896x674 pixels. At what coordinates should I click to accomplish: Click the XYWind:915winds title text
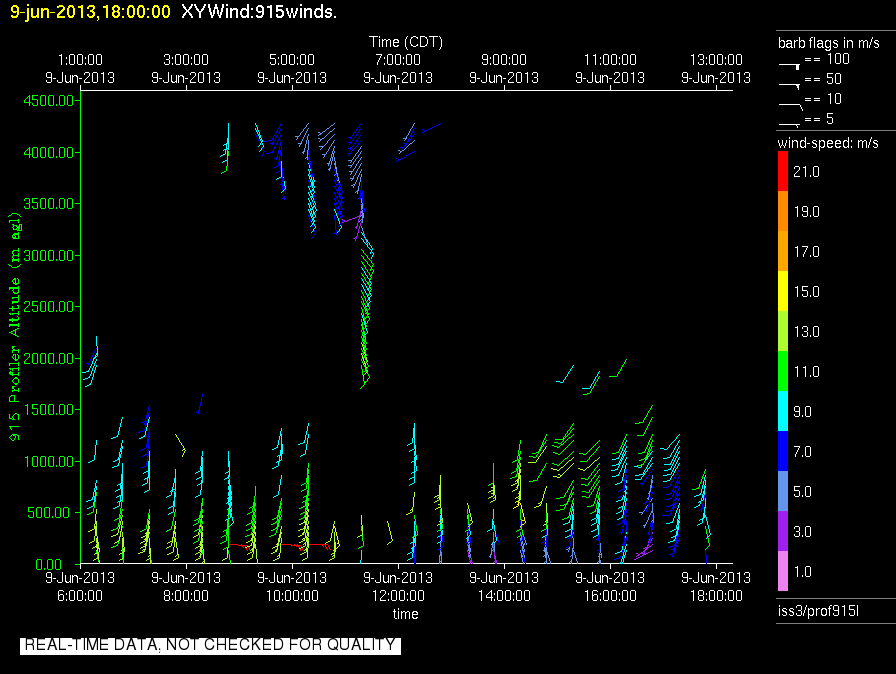point(258,12)
